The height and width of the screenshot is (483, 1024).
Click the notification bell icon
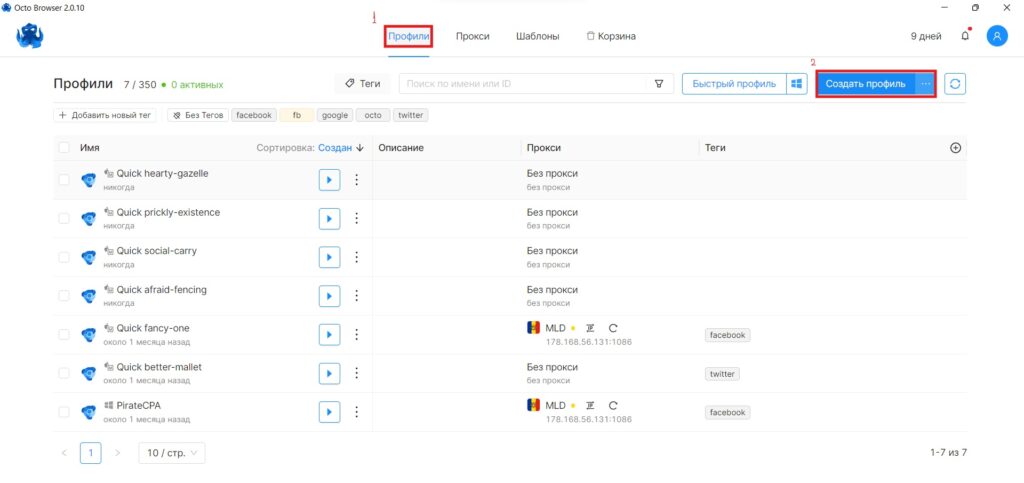click(965, 37)
